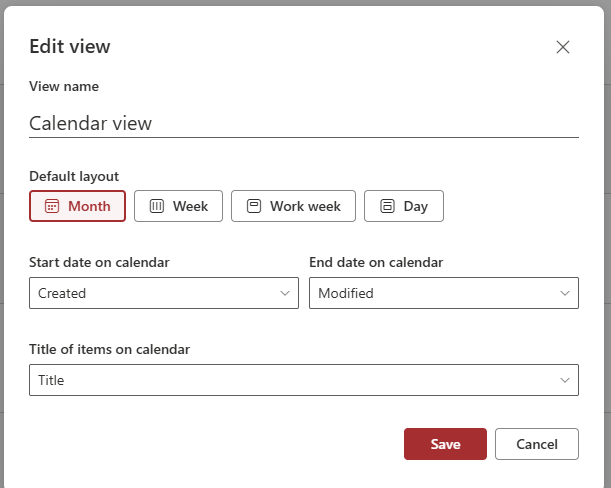The image size is (611, 488).
Task: Open the Title of items on calendar dropdown
Action: [x=303, y=380]
